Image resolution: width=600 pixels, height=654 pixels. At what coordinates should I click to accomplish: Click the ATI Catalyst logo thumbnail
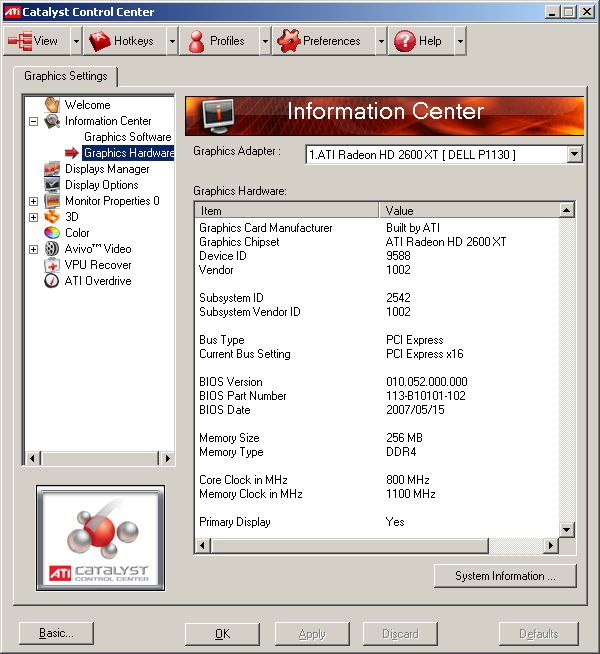pos(100,538)
